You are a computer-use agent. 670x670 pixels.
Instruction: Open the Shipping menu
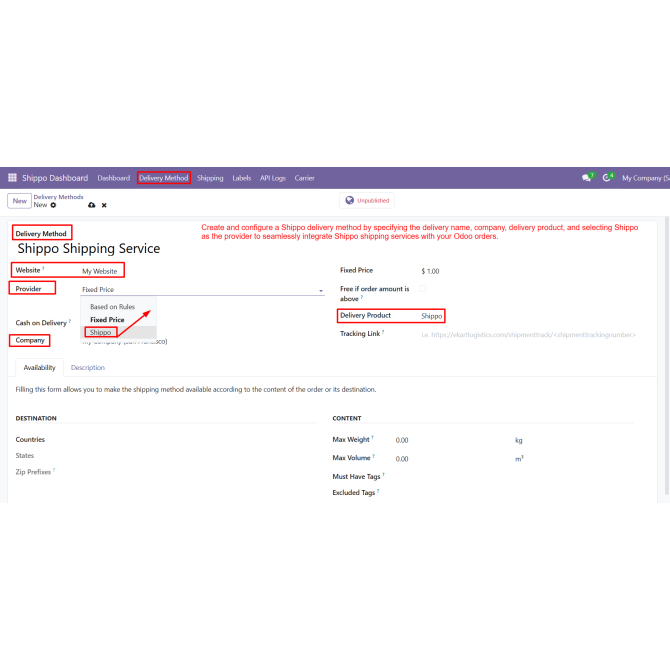pyautogui.click(x=210, y=178)
